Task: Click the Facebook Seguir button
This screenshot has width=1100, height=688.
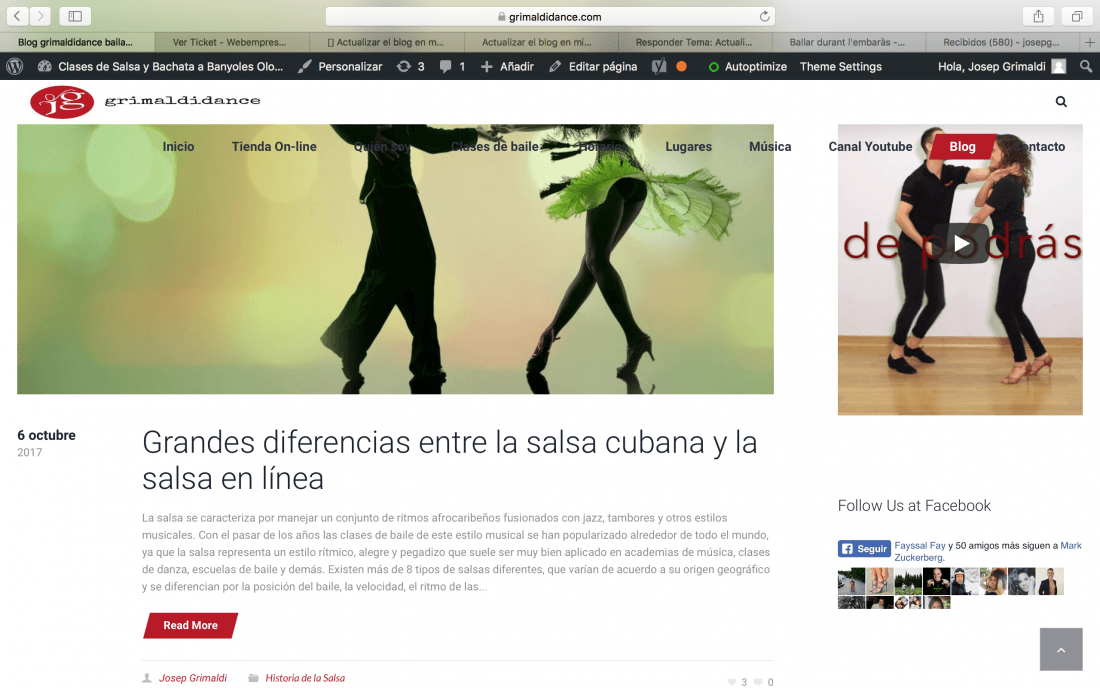Action: [864, 549]
